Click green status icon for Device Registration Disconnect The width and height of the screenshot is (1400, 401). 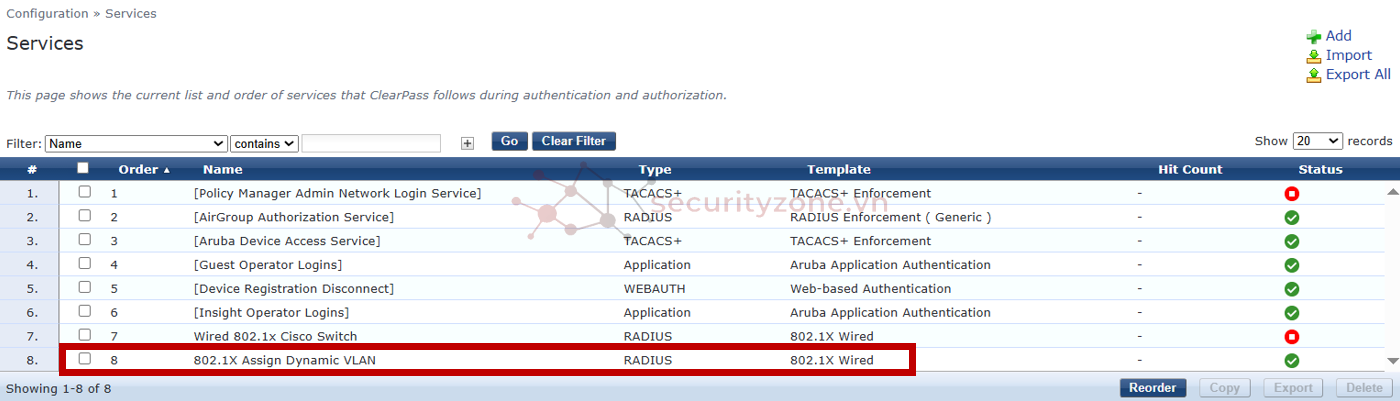(x=1292, y=289)
